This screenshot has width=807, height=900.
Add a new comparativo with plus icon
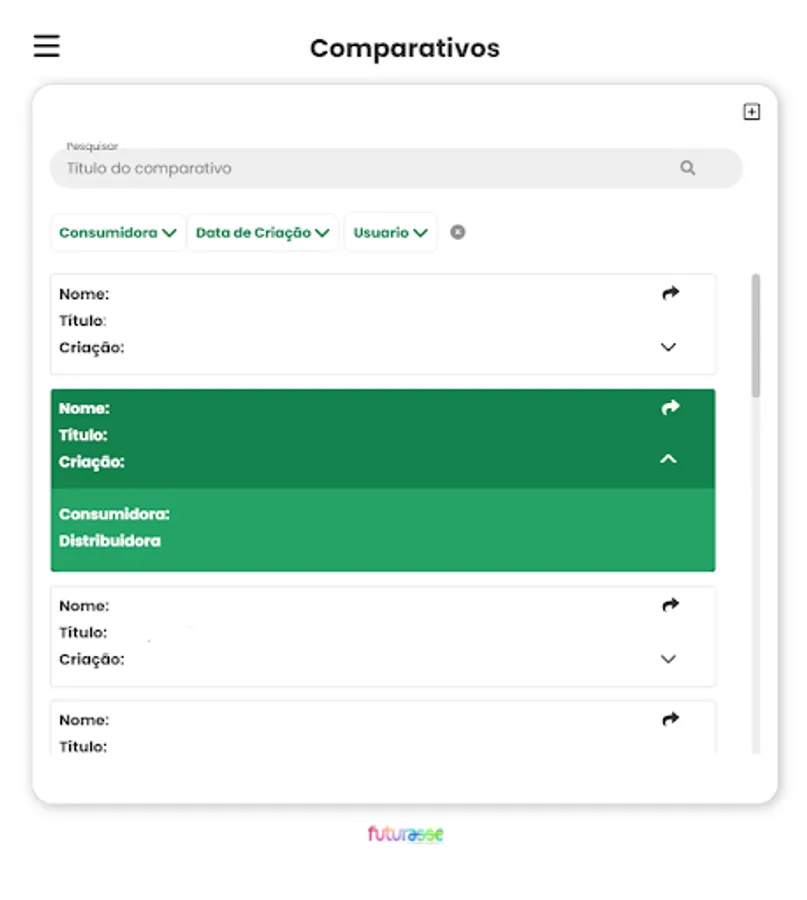click(751, 111)
